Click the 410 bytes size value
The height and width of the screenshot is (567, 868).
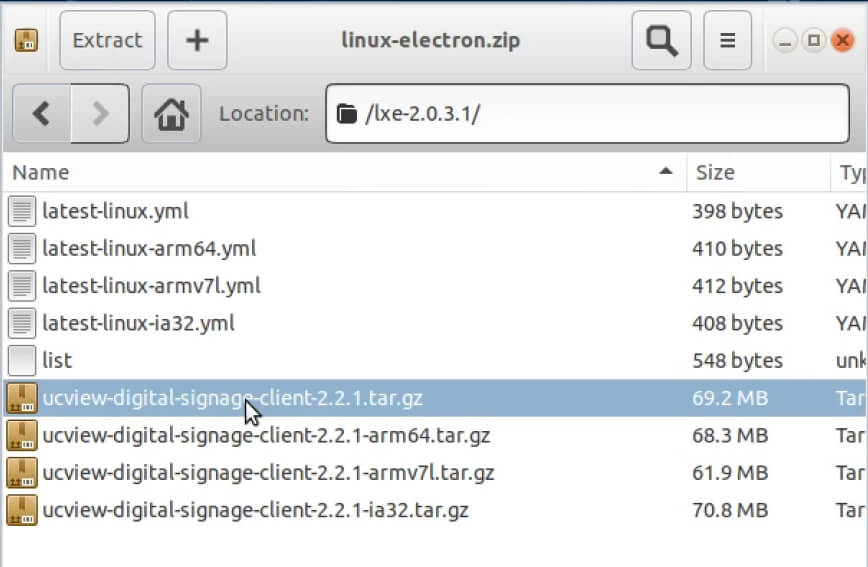(x=737, y=249)
